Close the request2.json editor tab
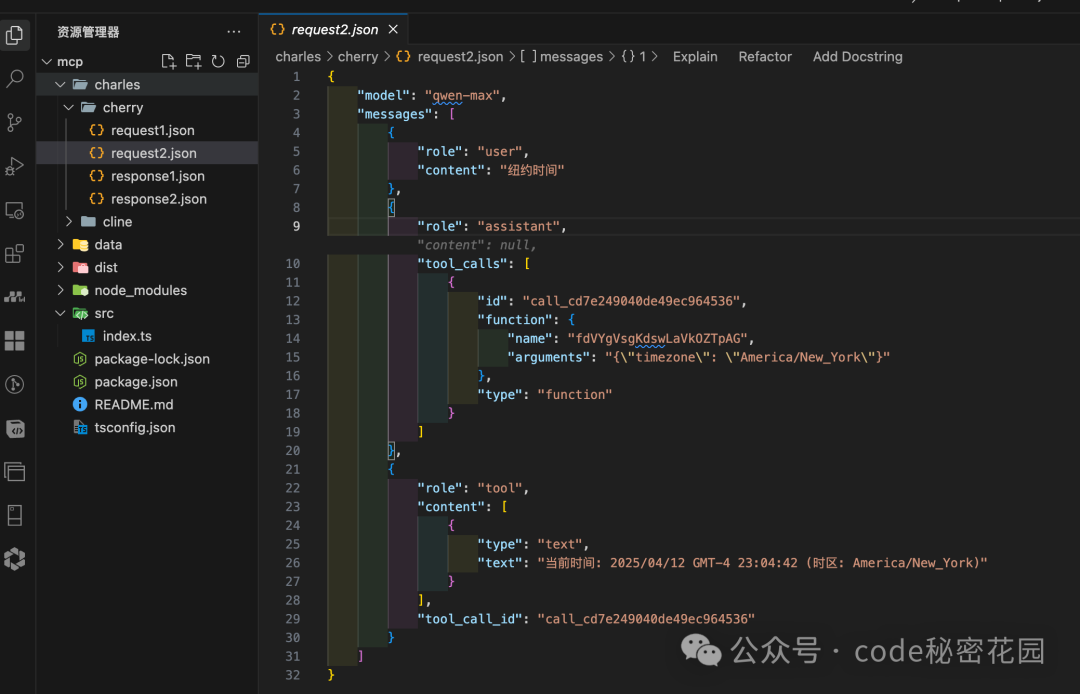This screenshot has width=1080, height=694. coord(393,29)
